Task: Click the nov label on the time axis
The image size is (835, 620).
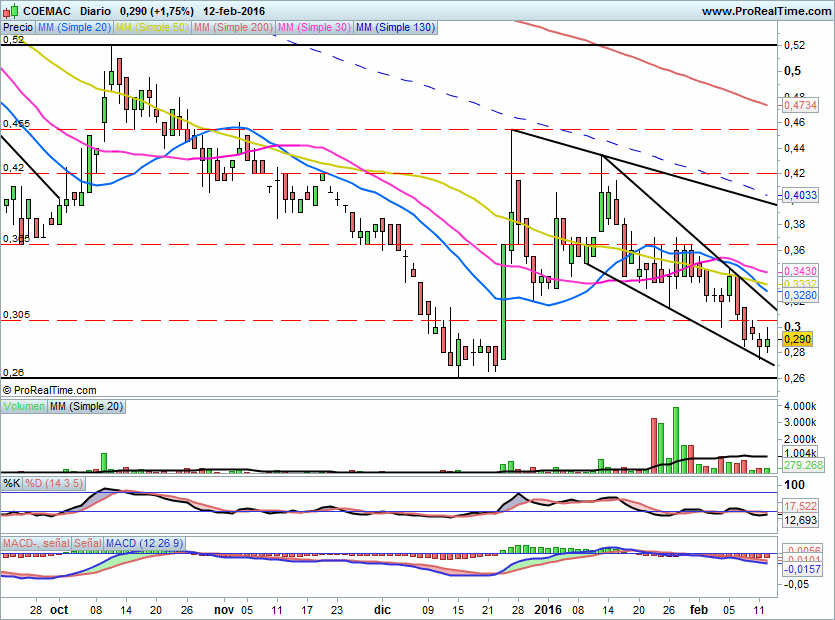Action: tap(224, 610)
